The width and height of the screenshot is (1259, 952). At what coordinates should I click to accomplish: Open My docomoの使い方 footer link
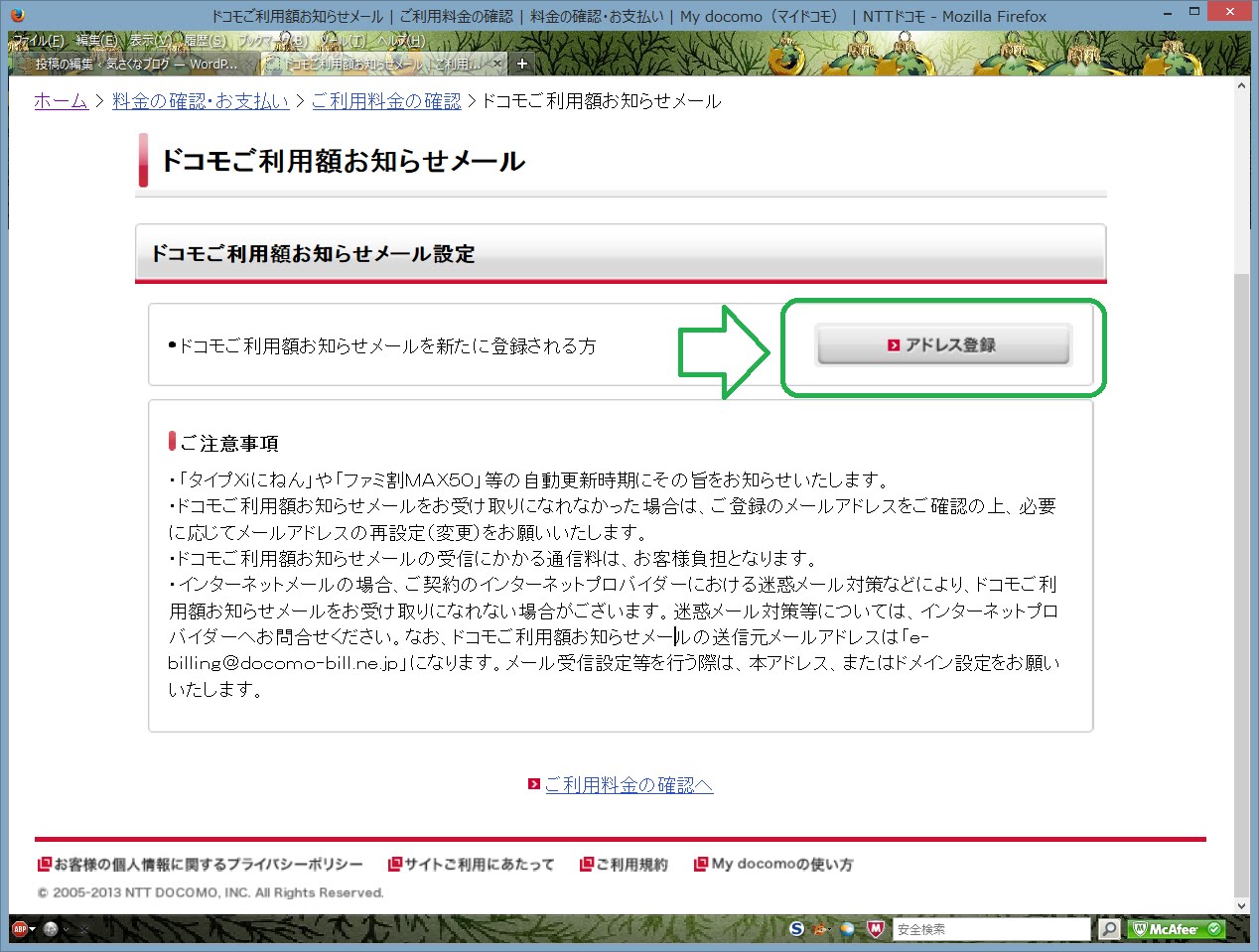pos(773,865)
